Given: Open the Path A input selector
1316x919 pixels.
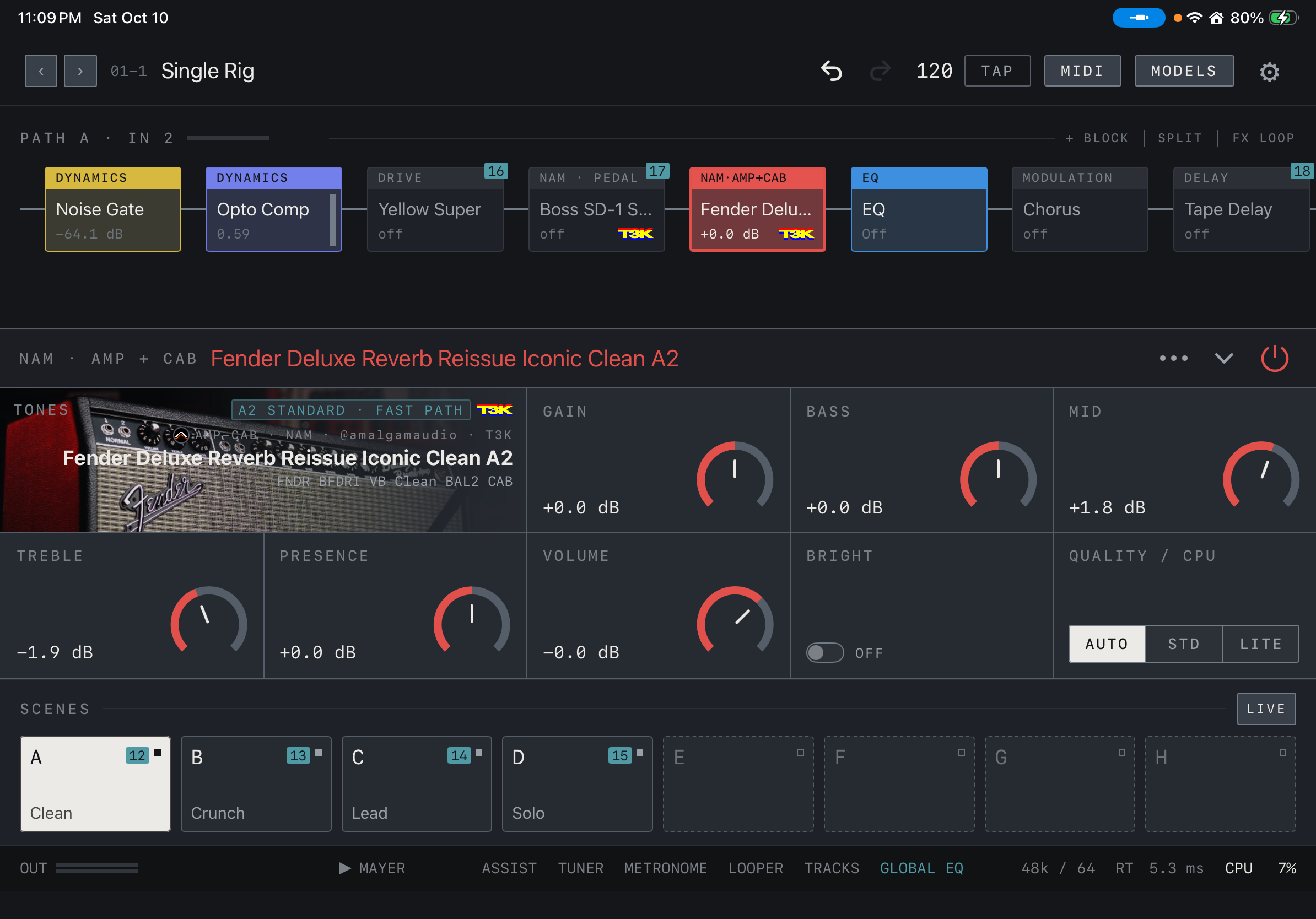Looking at the screenshot, I should tap(96, 138).
